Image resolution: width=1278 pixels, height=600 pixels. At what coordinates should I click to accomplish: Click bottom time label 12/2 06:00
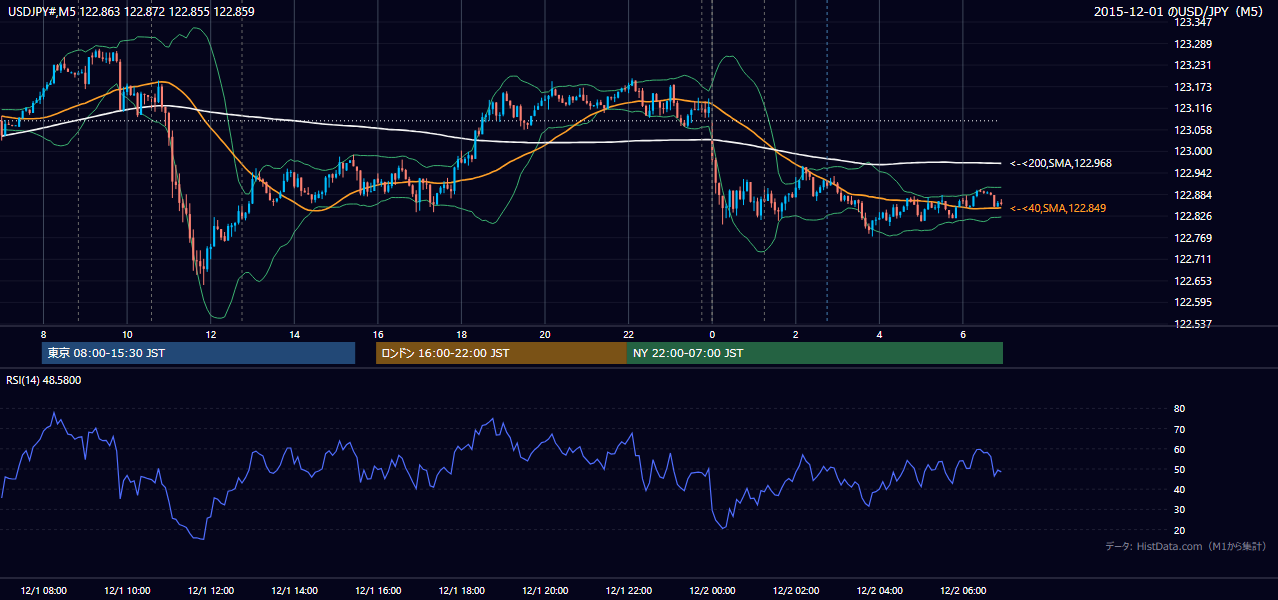[962, 591]
